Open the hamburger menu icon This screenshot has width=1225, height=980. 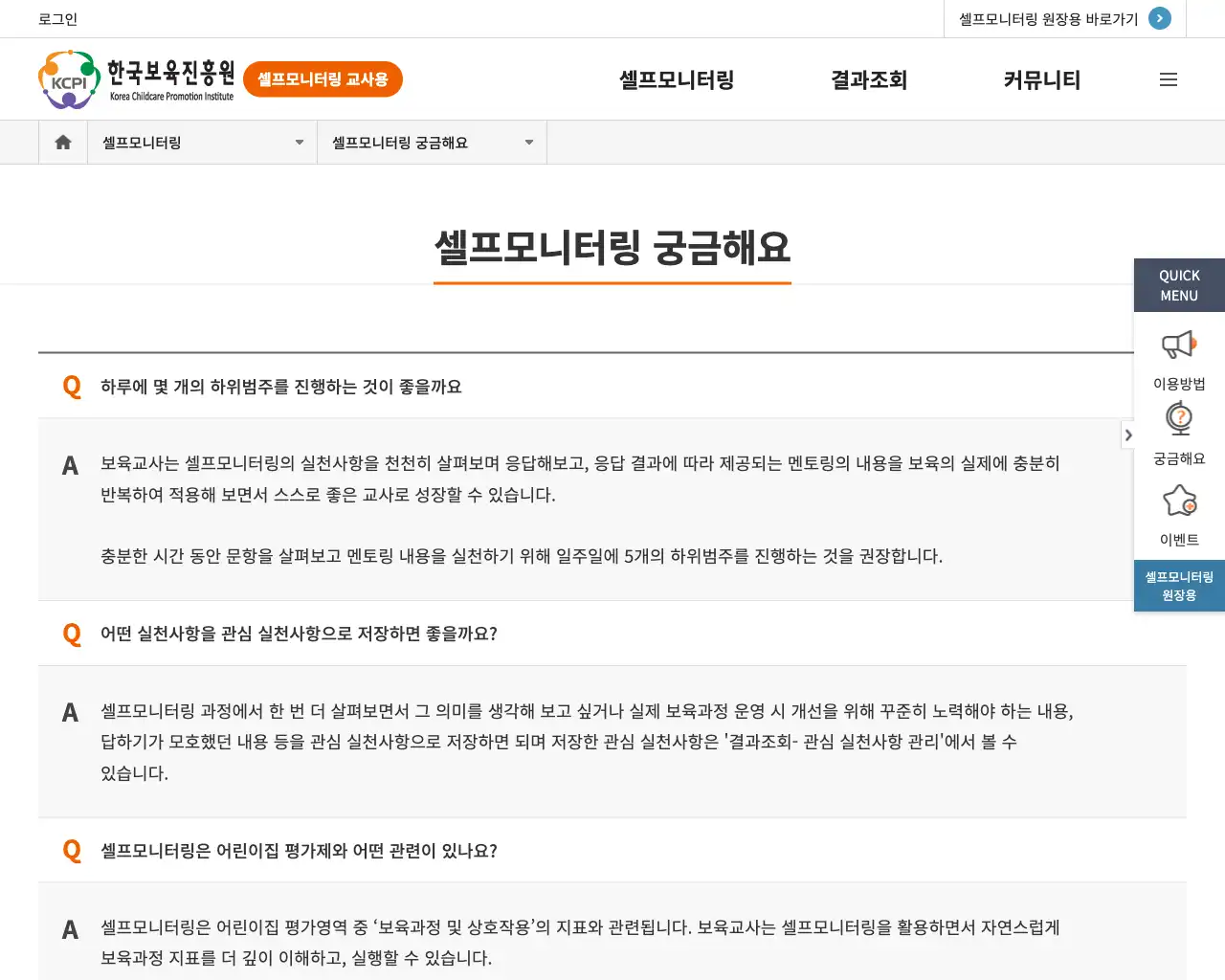1169,80
